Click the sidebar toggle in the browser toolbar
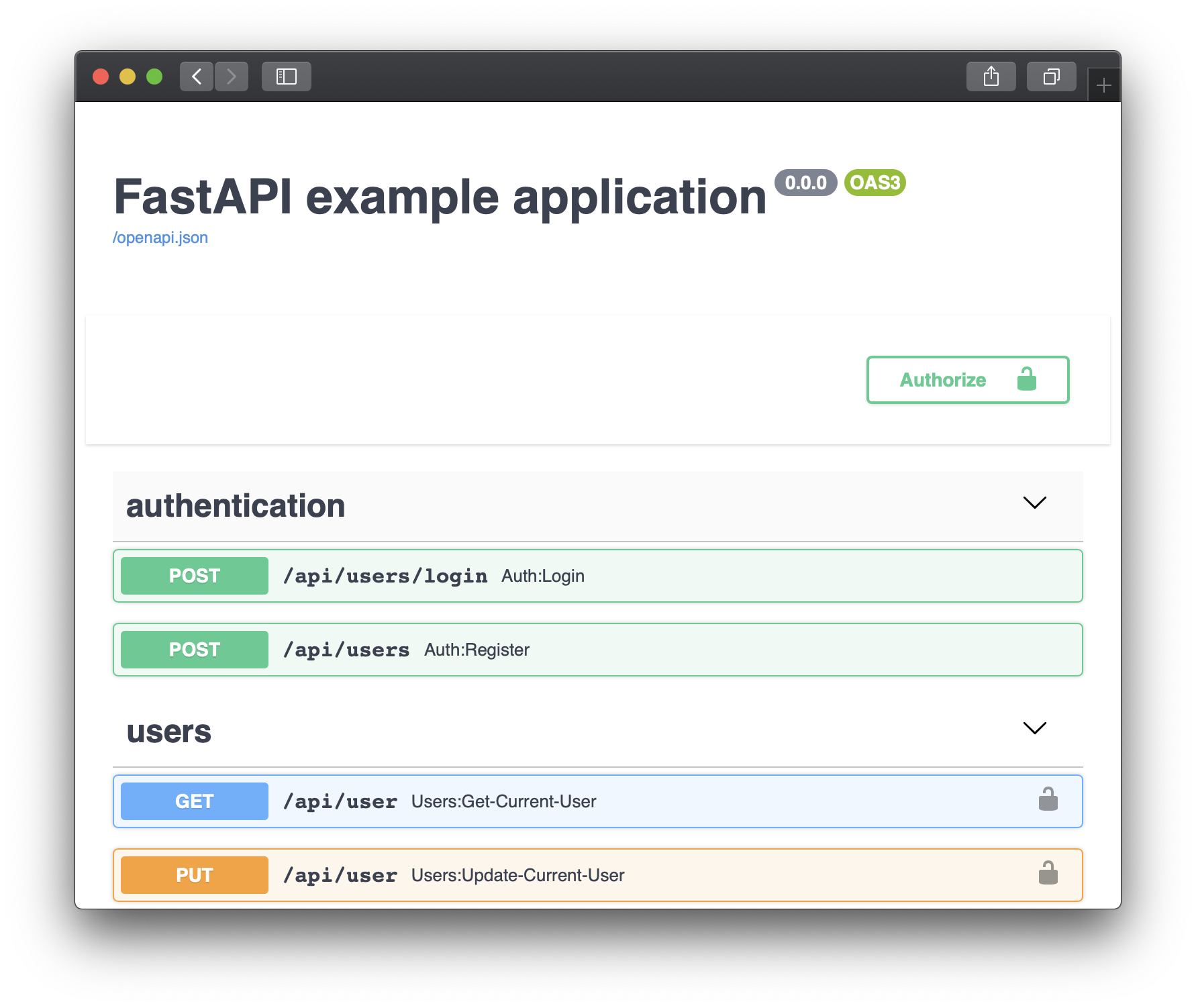 pyautogui.click(x=286, y=76)
